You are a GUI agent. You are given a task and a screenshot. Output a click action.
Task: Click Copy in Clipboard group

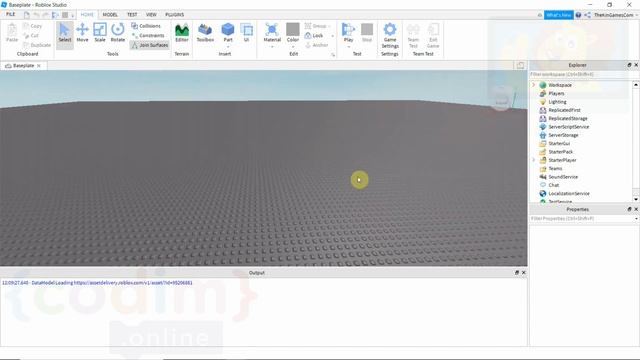pyautogui.click(x=33, y=26)
